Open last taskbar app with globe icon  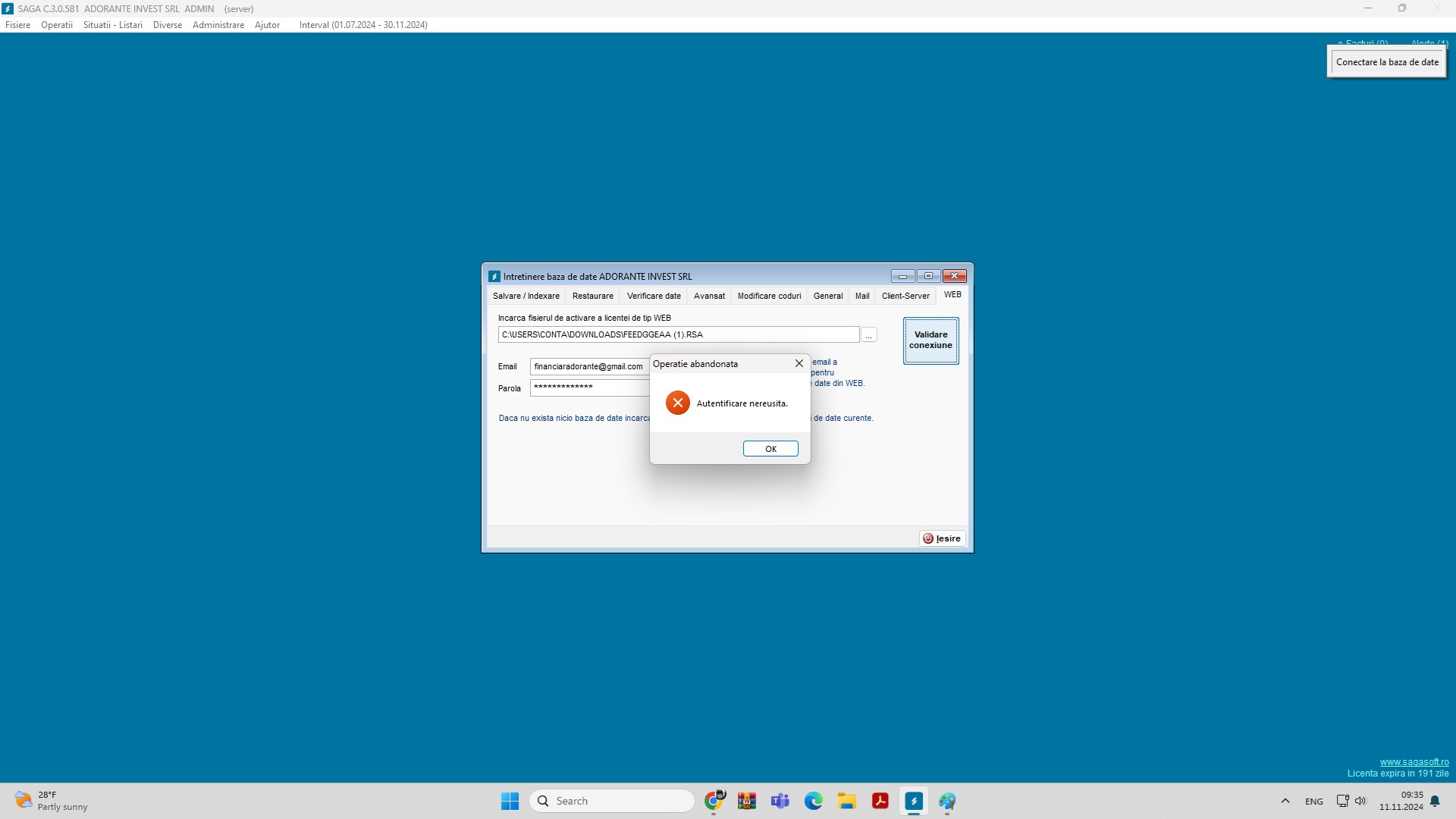[947, 801]
